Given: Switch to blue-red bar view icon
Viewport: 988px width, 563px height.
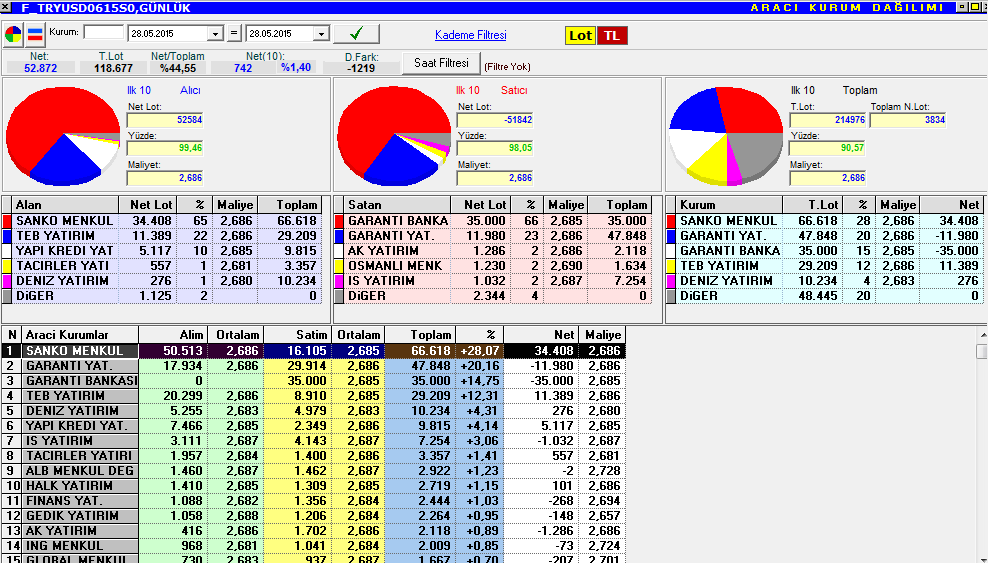Looking at the screenshot, I should pos(35,34).
